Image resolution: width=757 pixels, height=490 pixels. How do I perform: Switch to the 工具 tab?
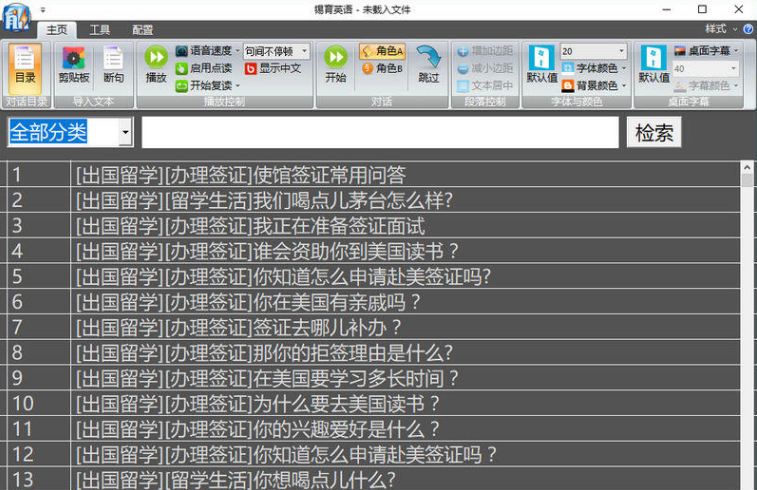click(x=99, y=30)
